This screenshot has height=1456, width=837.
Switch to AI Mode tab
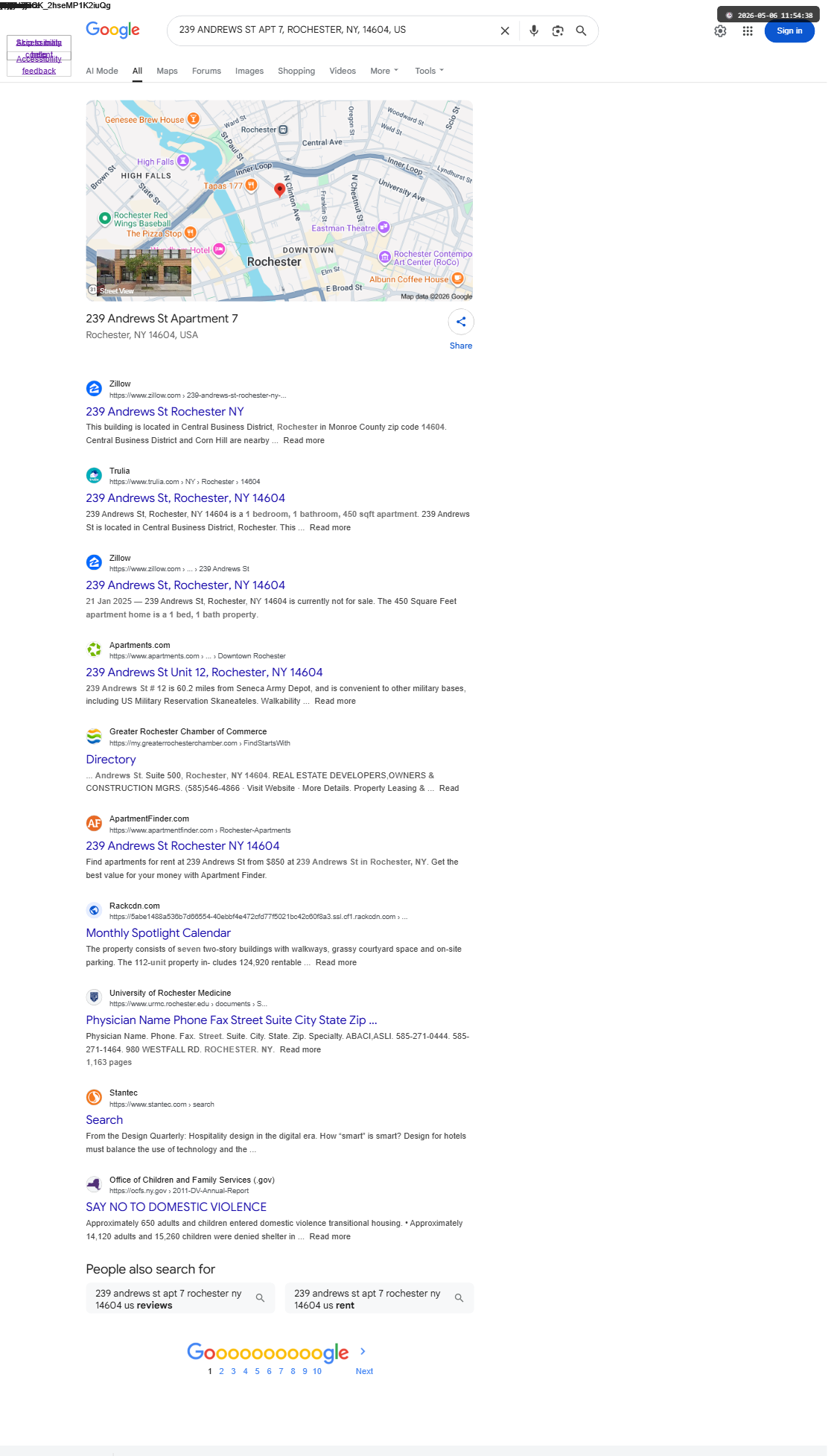tap(102, 71)
